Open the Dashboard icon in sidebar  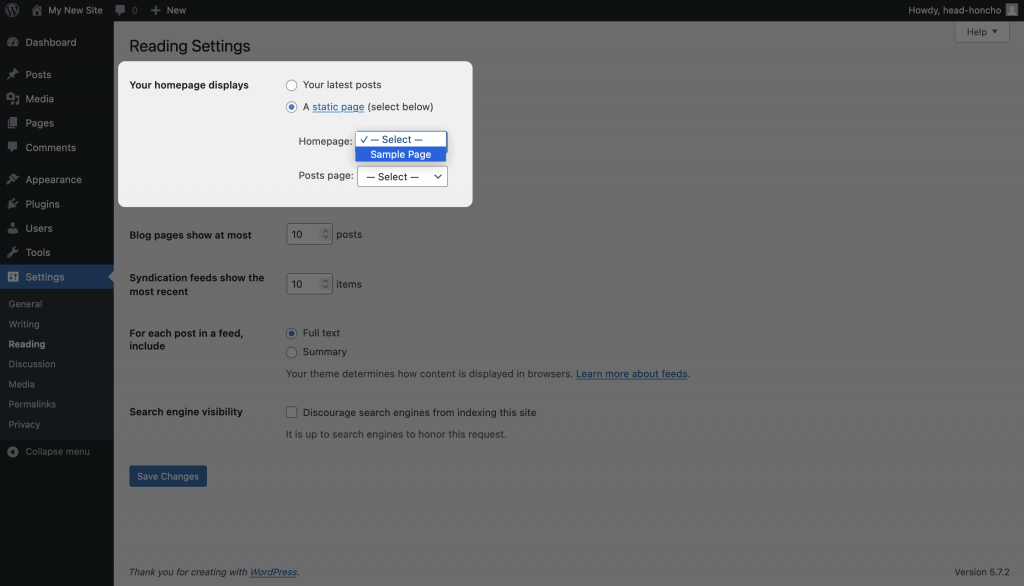click(x=13, y=43)
